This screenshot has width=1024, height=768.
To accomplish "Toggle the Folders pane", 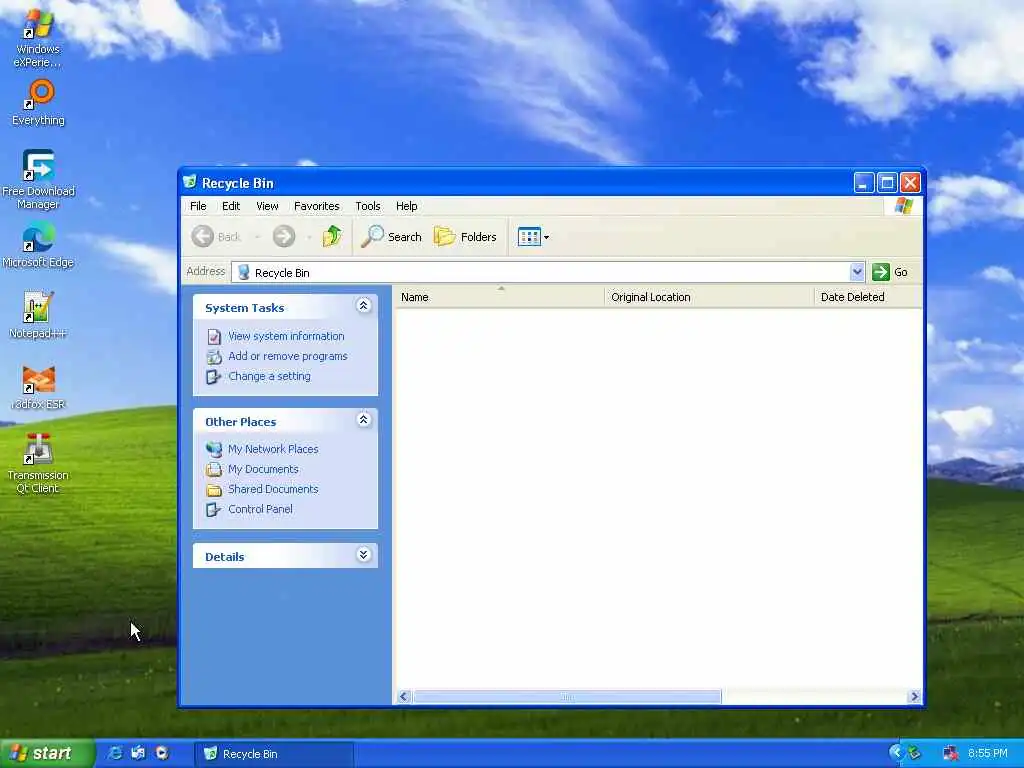I will (x=465, y=236).
